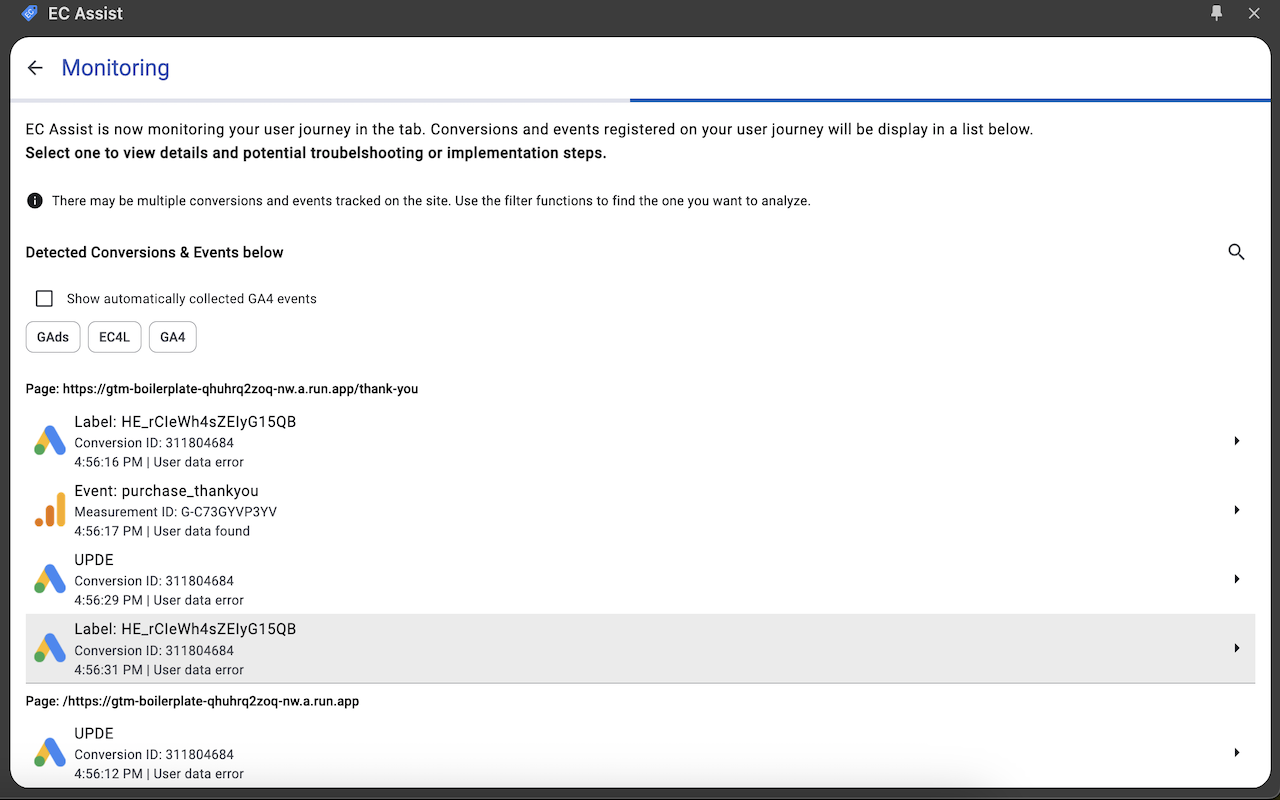The height and width of the screenshot is (800, 1280).
Task: Click the Google Ads icon under the second page section
Action: [49, 752]
